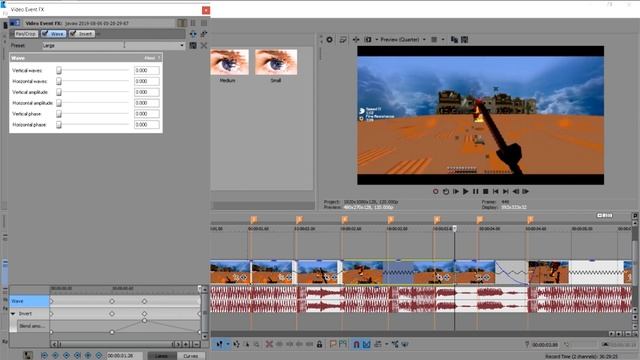This screenshot has height=360, width=640.
Task: Open Preview (Quarter) quality dropdown
Action: point(424,40)
